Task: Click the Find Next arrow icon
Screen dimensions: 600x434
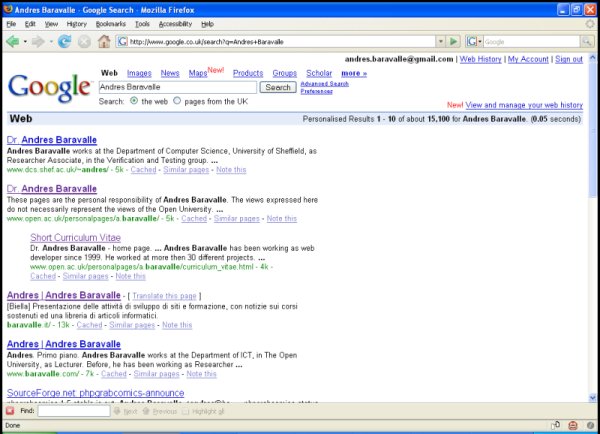Action: click(117, 411)
